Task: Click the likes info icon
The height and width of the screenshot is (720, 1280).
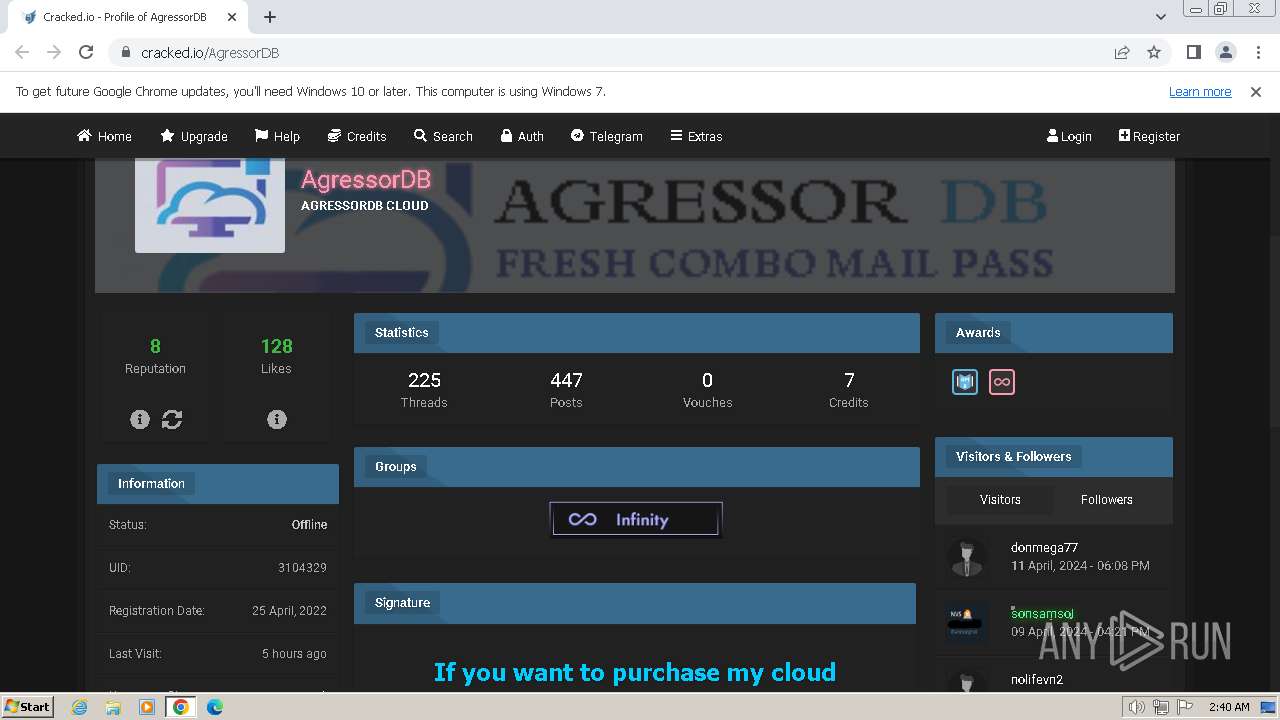Action: pyautogui.click(x=277, y=420)
